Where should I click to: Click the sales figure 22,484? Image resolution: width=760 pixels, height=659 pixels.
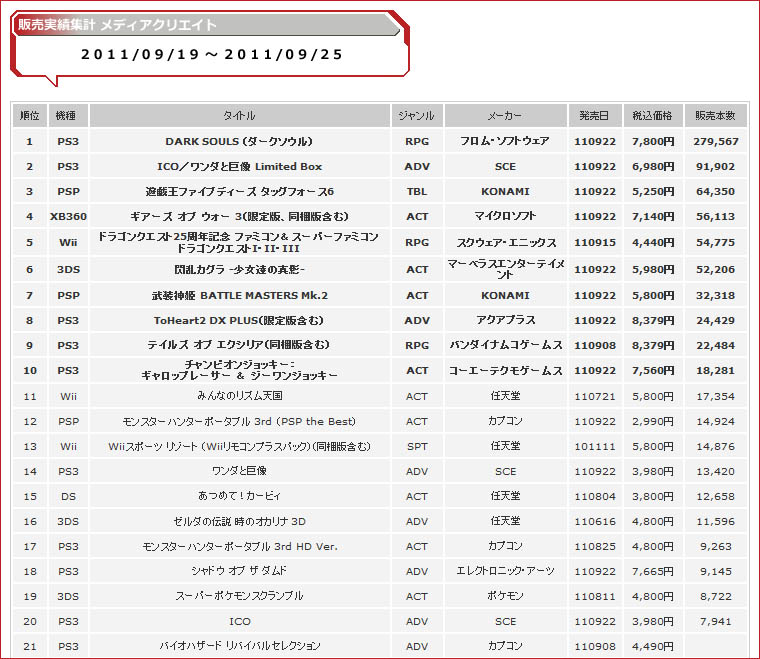[x=716, y=345]
